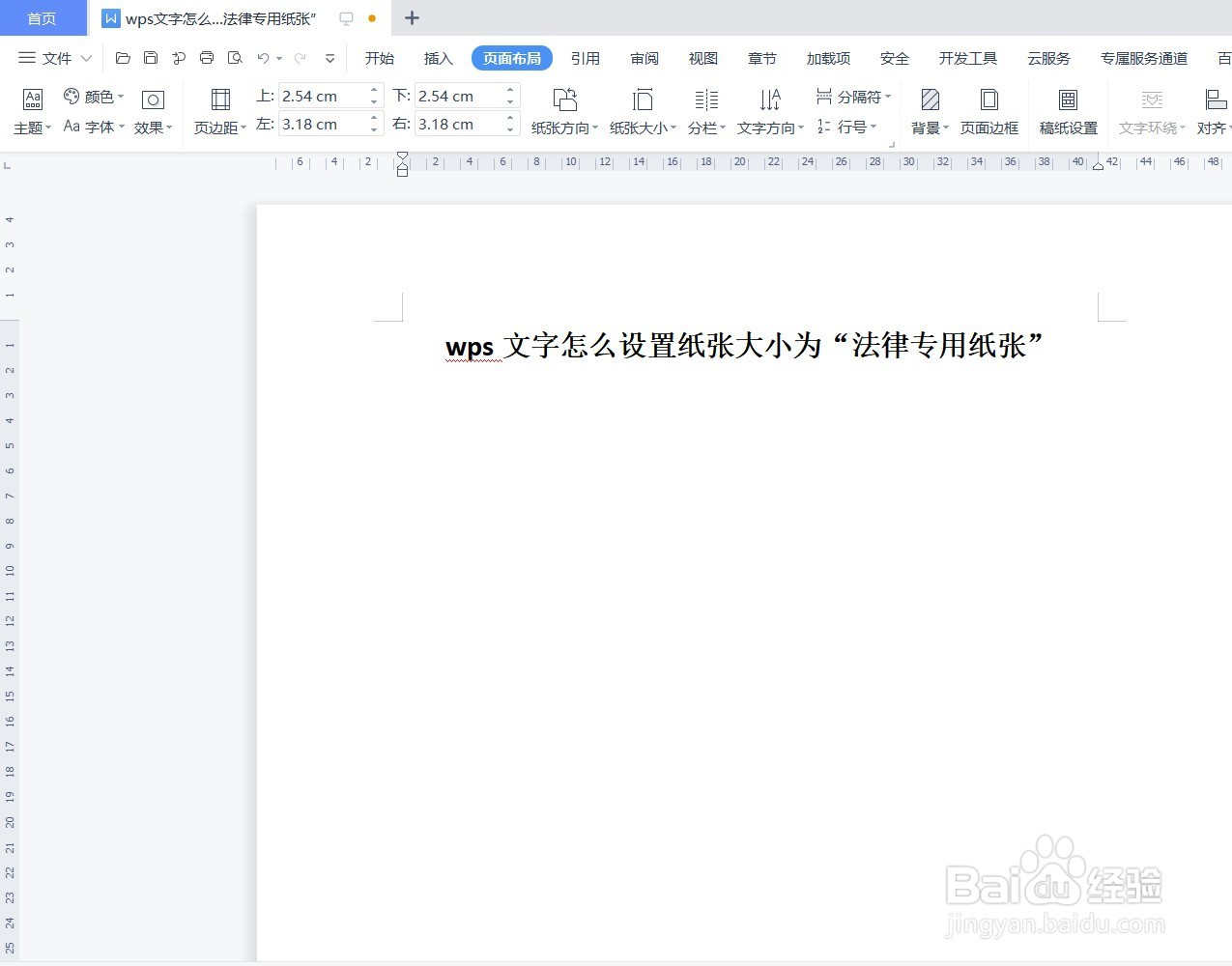Open the 开发工具 ribbon tab
1232x966 pixels.
point(968,58)
